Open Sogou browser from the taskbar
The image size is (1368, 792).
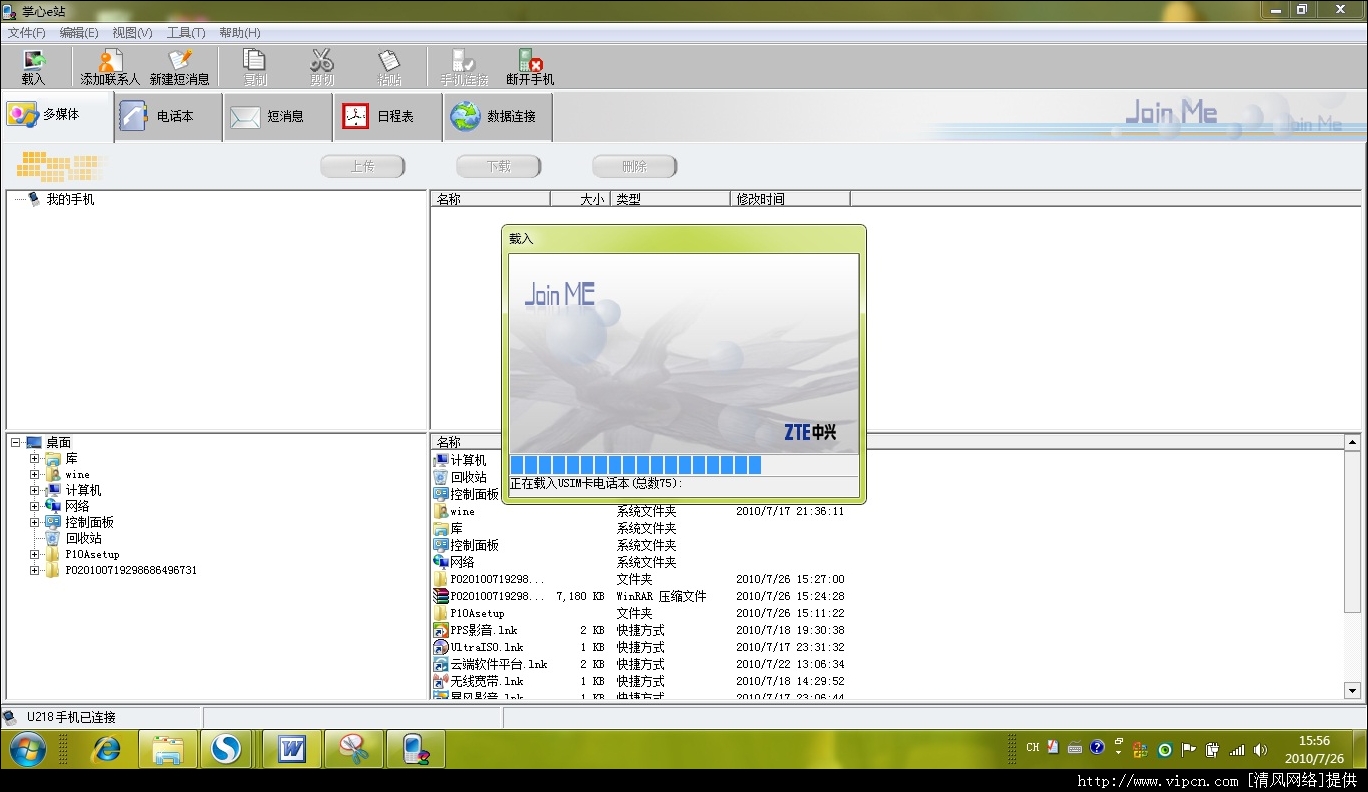[226, 749]
